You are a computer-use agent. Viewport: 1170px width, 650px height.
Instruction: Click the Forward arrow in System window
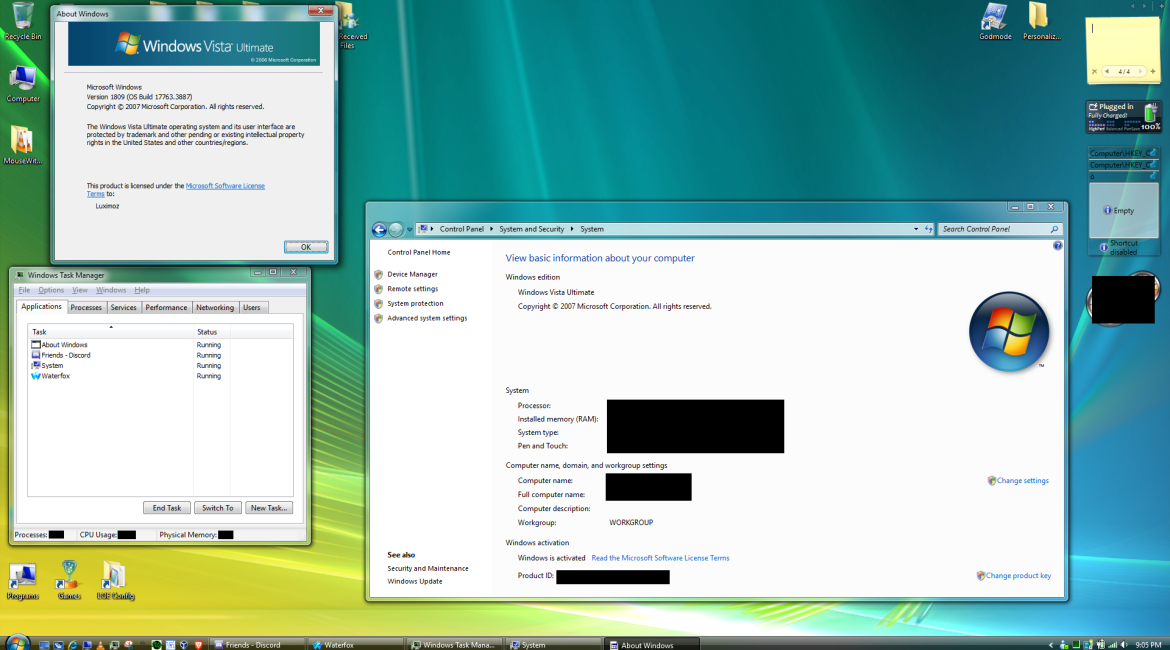click(396, 229)
